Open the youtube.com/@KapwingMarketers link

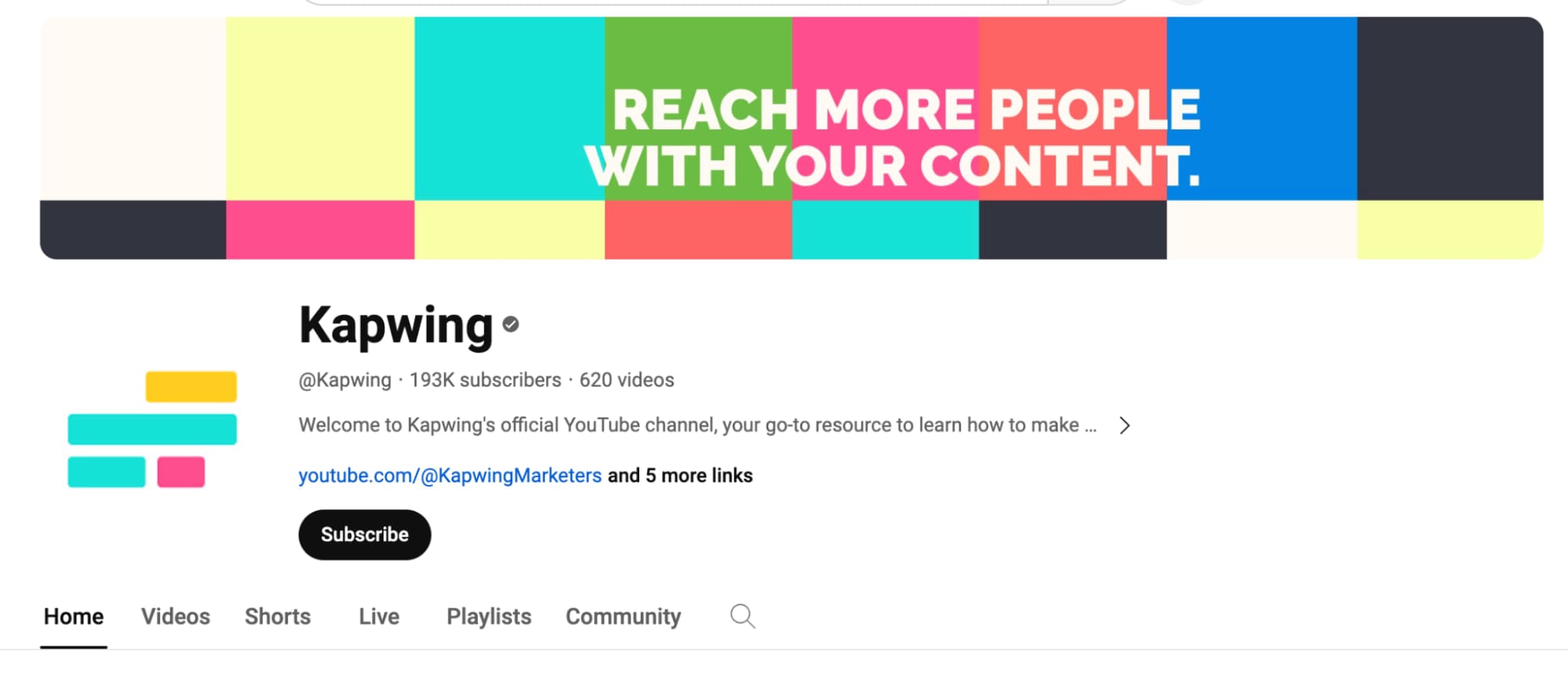point(450,476)
